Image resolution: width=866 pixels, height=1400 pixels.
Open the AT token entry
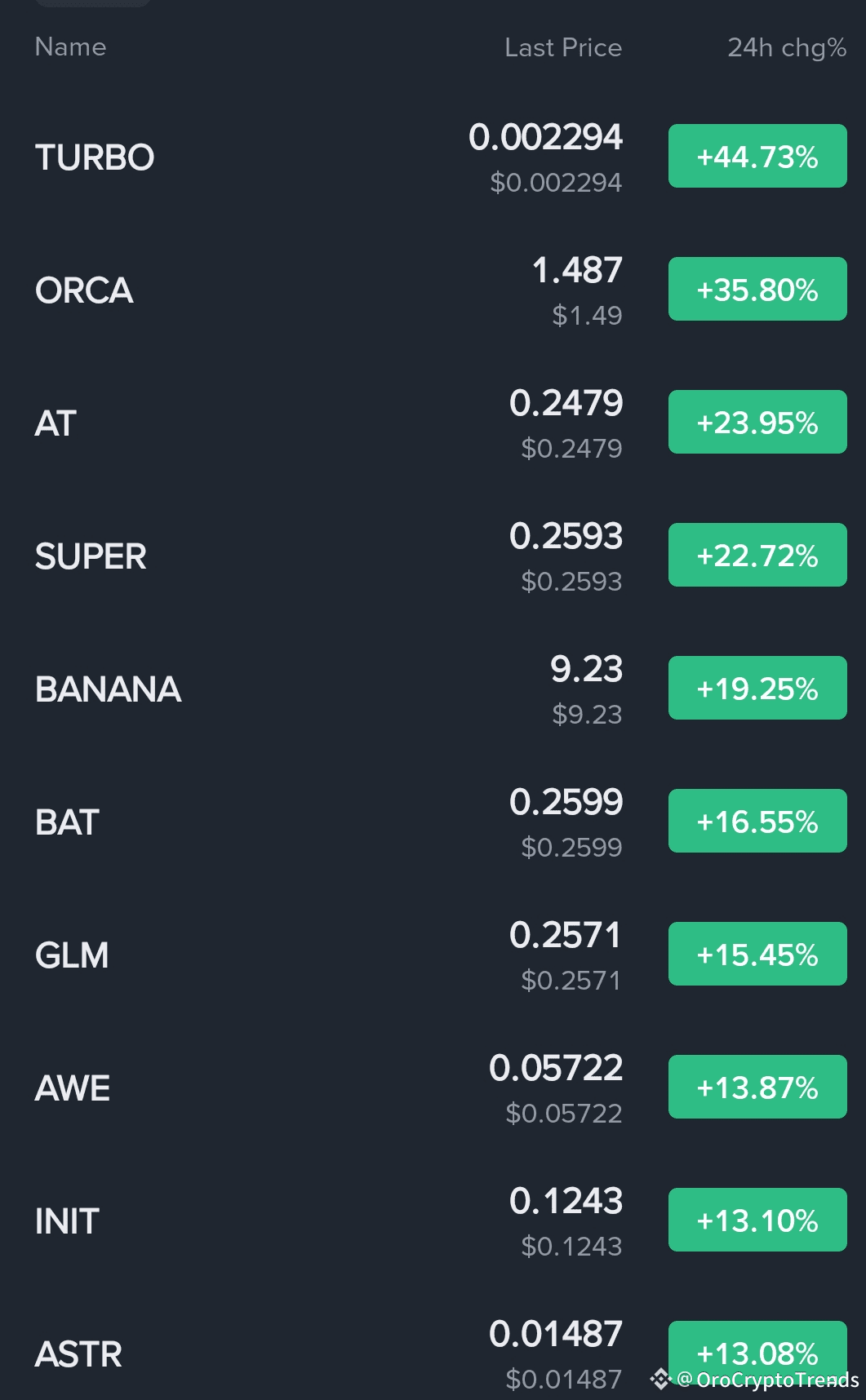point(56,423)
